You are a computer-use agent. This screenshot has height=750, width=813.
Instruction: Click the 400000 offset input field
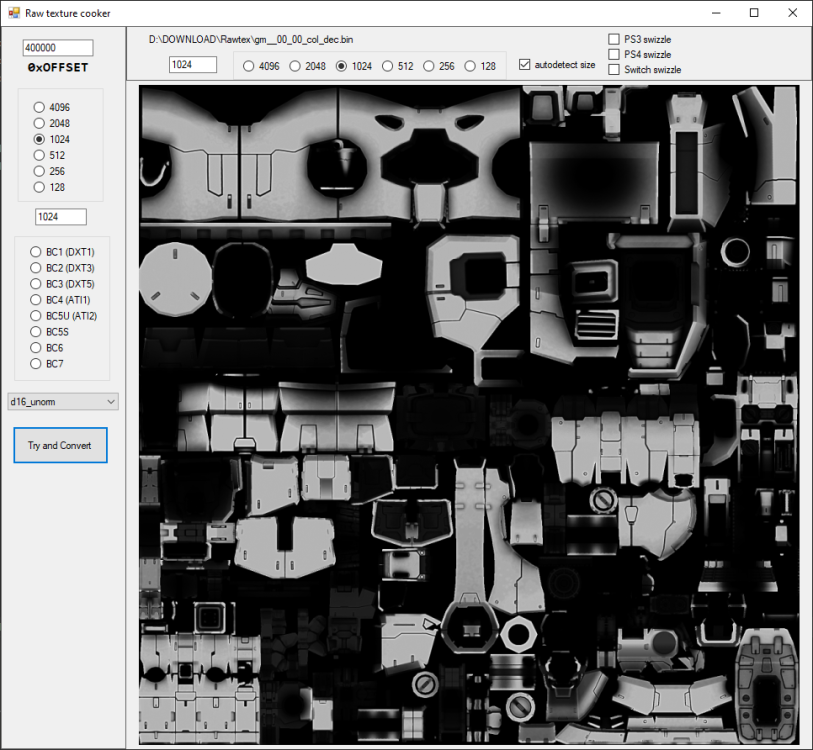(57, 48)
